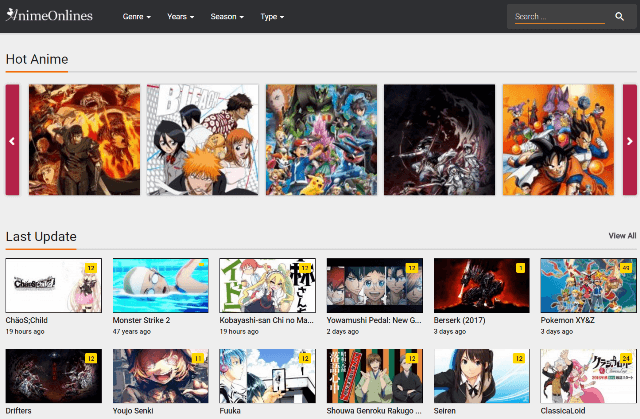The image size is (640, 419).
Task: Open the Pokemon hot anime poster
Action: 321,140
